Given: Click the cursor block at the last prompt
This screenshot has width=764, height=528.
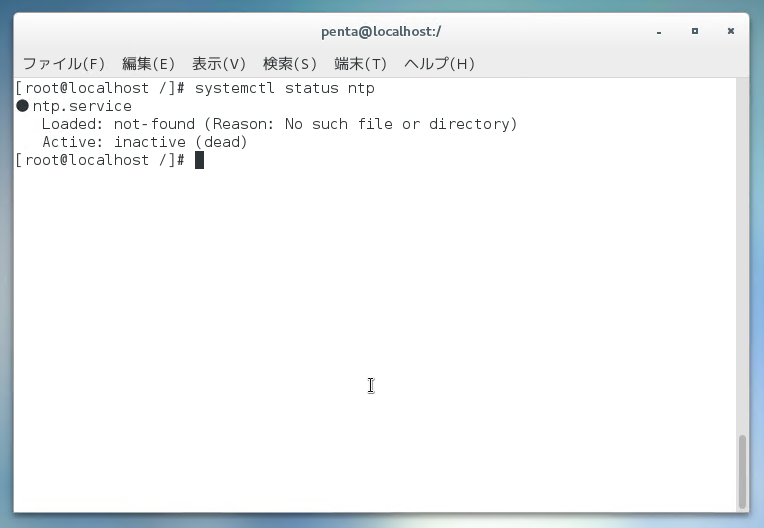Looking at the screenshot, I should pos(199,160).
